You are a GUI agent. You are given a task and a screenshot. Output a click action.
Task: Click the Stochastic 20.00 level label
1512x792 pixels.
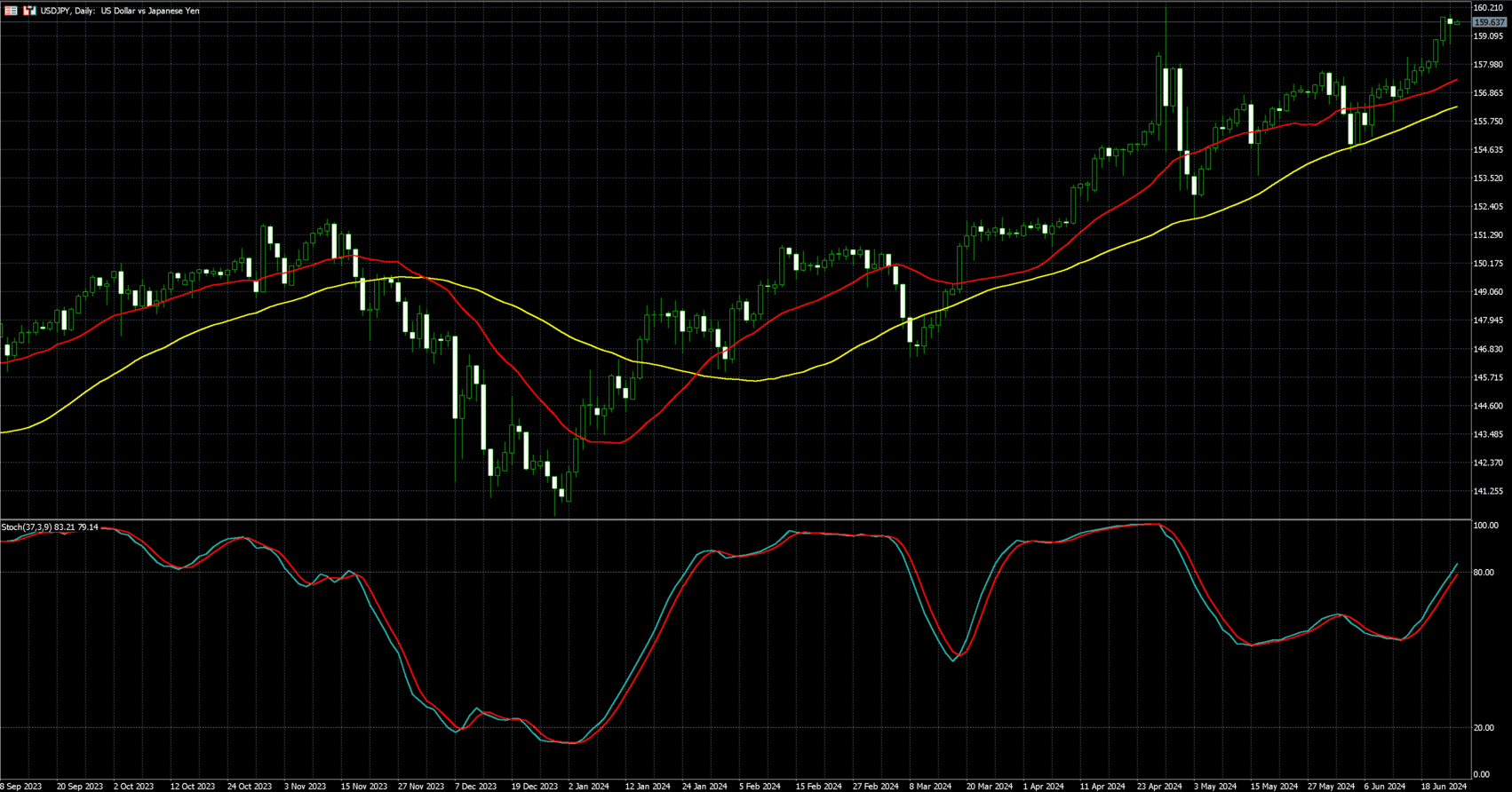click(1484, 728)
